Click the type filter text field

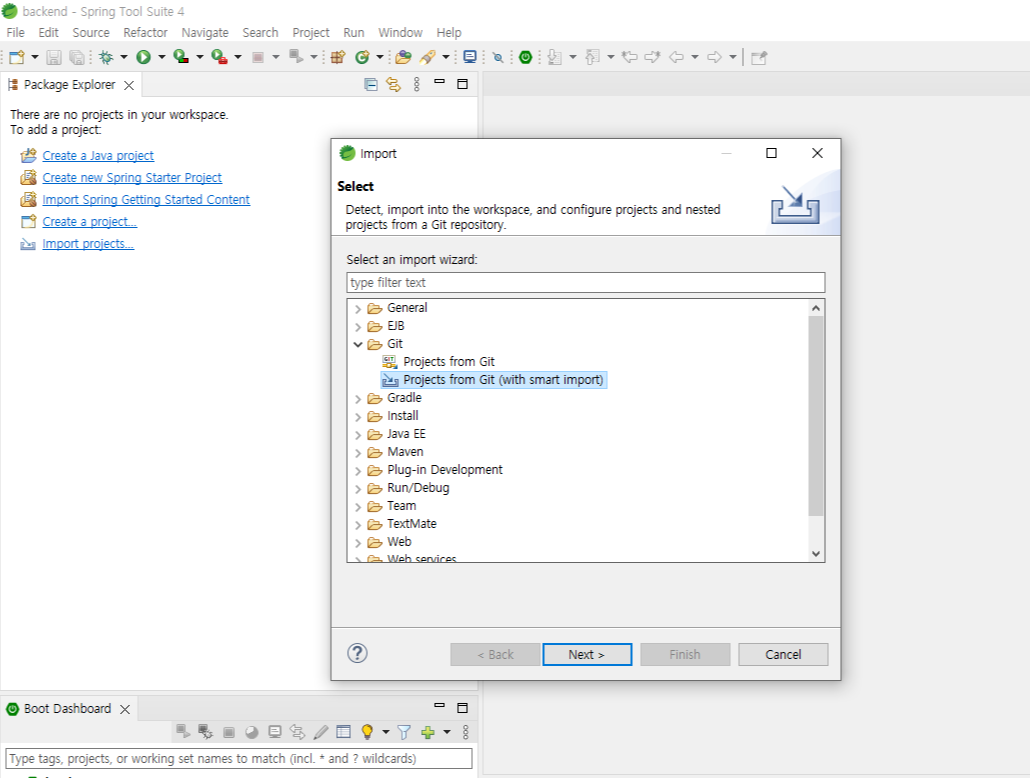pos(585,283)
